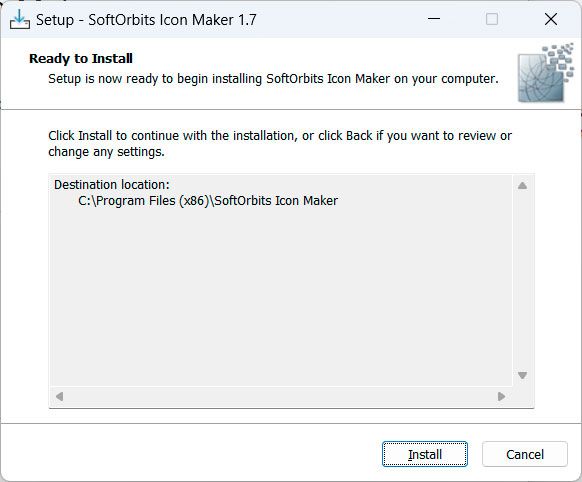This screenshot has width=582, height=482.
Task: Close the Setup window
Action: pyautogui.click(x=551, y=19)
